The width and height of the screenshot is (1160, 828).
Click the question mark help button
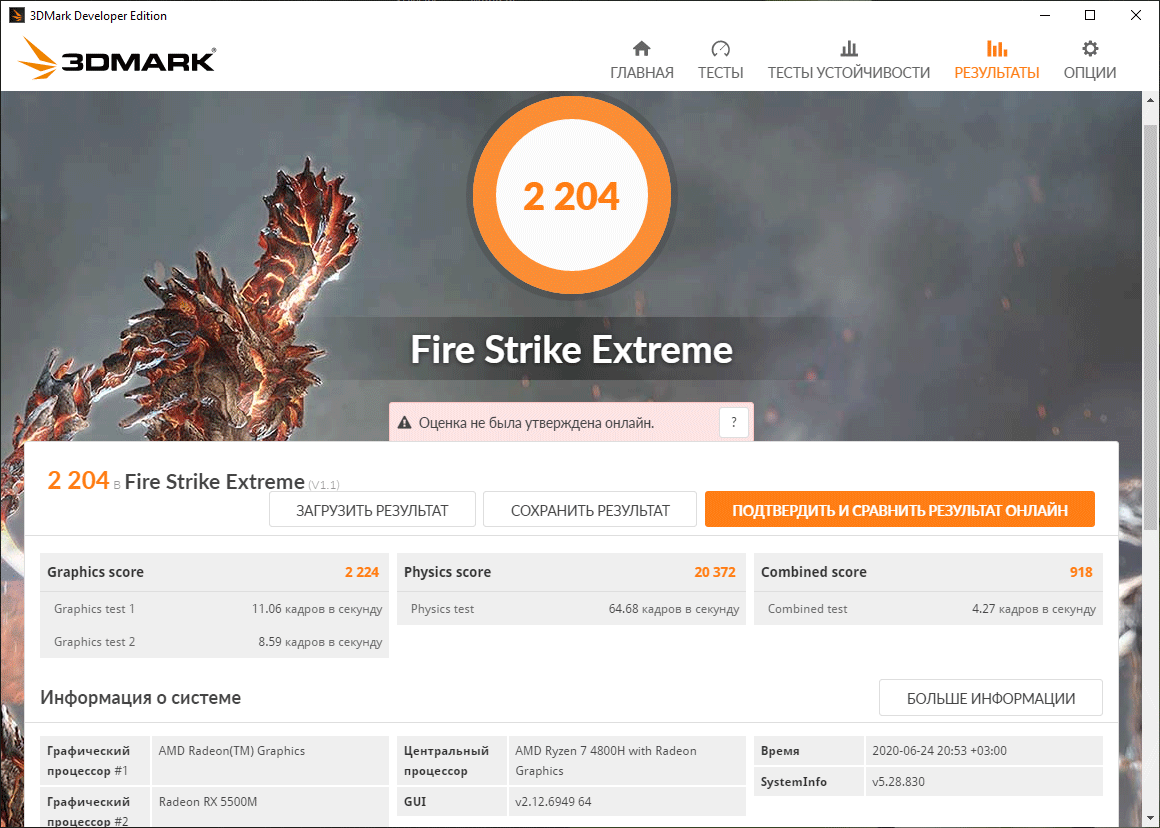[733, 423]
